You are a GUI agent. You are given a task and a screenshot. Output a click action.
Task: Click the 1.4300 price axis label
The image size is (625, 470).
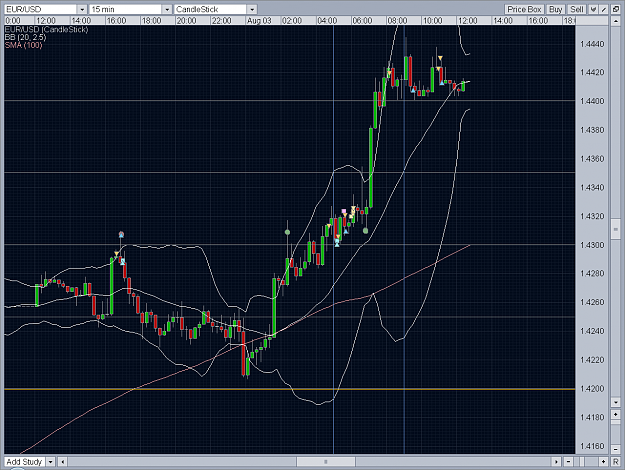coord(592,245)
